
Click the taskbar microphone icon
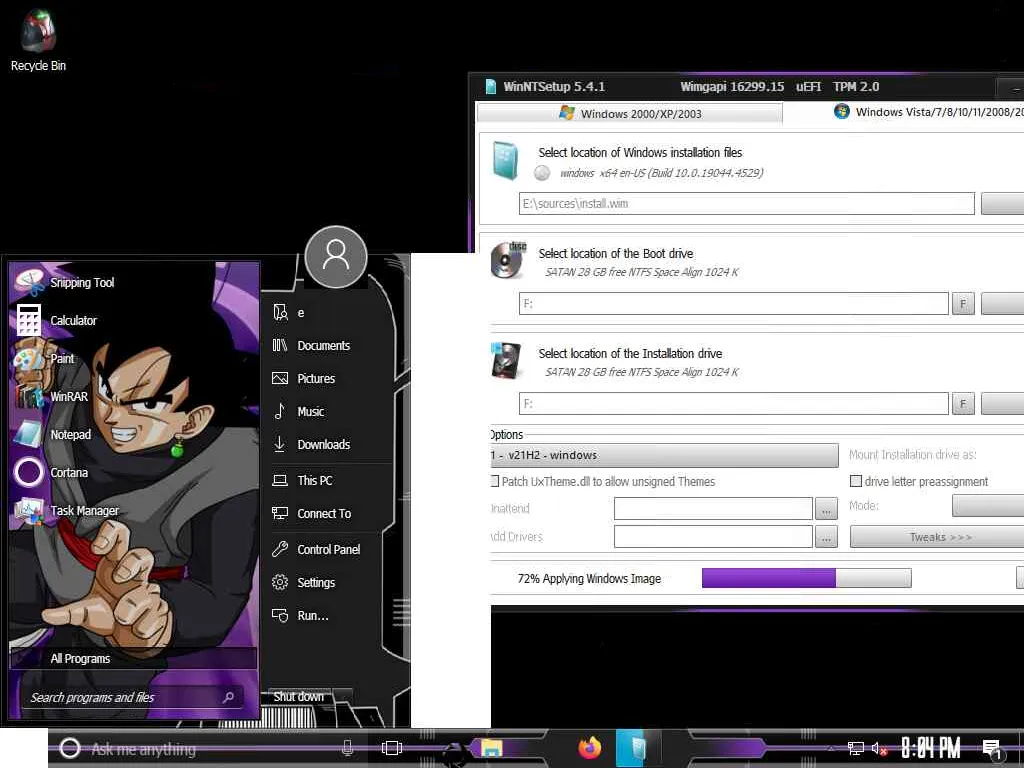348,748
